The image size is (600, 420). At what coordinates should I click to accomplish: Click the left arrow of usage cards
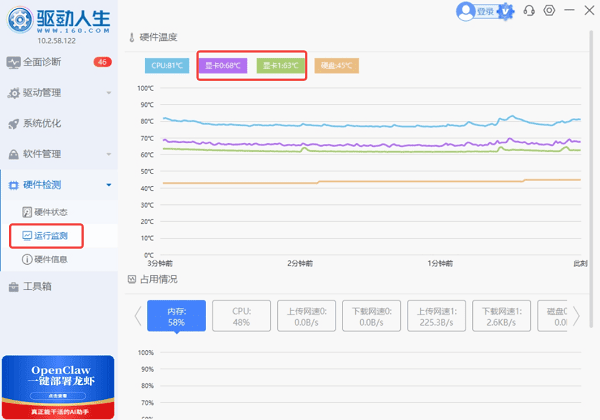[138, 316]
